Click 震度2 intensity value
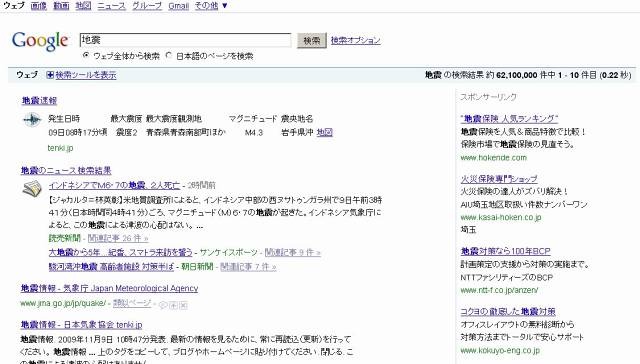This screenshot has height=364, width=640. (127, 132)
